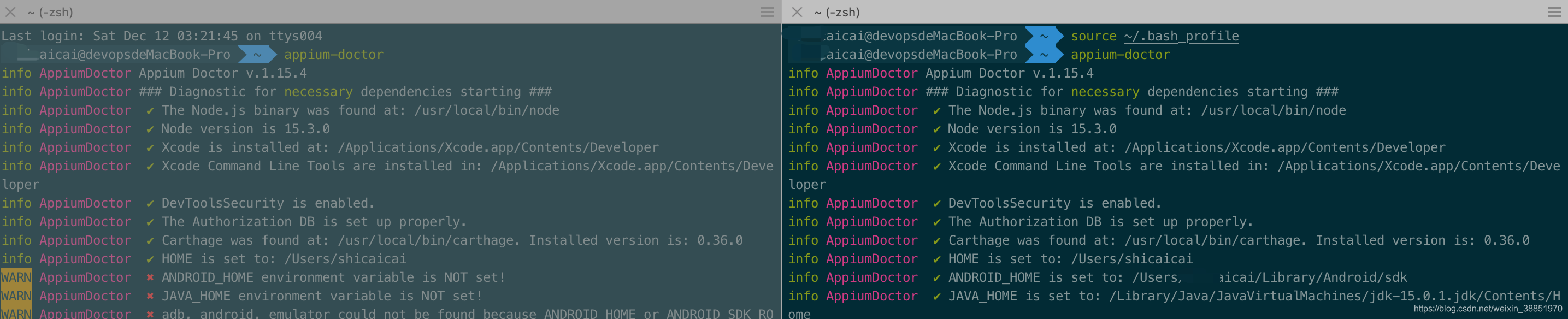
Task: Click "Appium Doctor v.1.15.4" in left pane
Action: coord(223,73)
